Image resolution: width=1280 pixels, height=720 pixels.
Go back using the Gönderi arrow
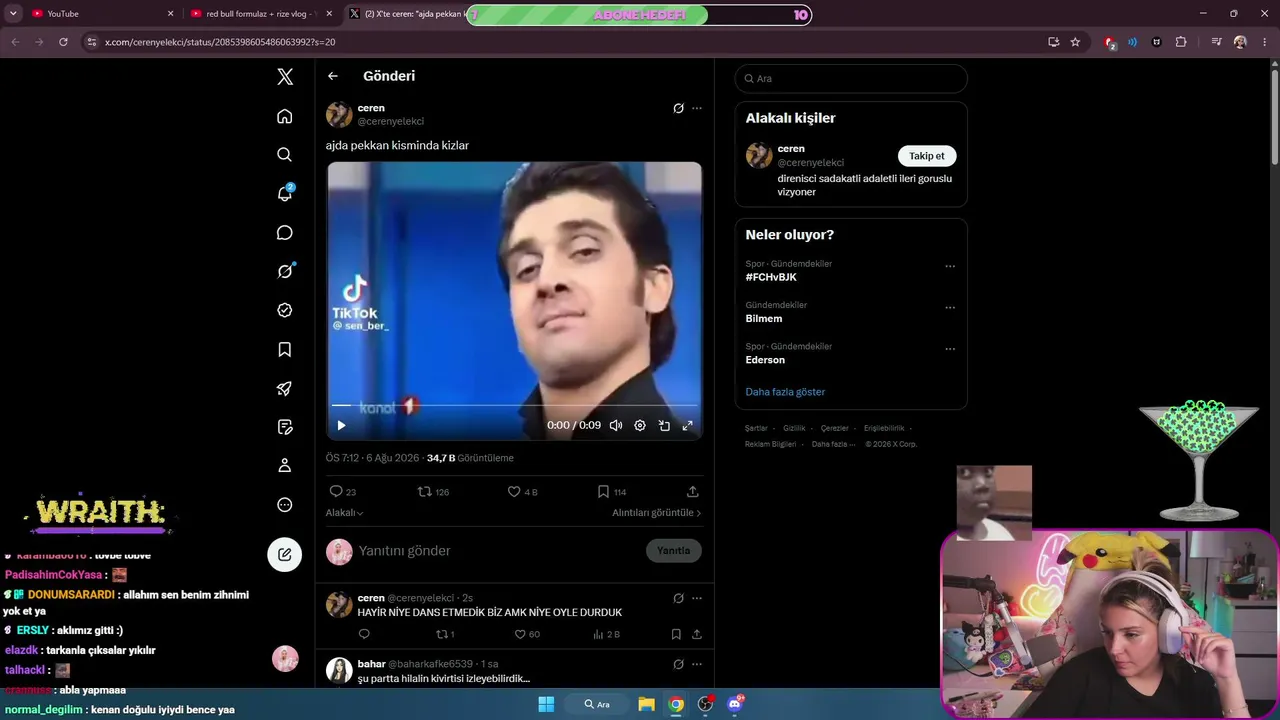point(333,76)
